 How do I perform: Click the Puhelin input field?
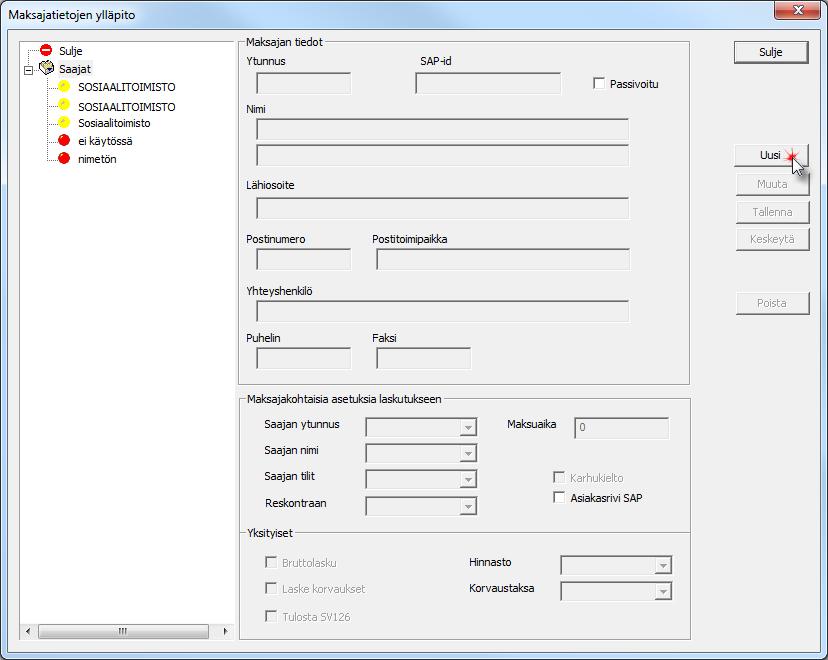[x=304, y=358]
